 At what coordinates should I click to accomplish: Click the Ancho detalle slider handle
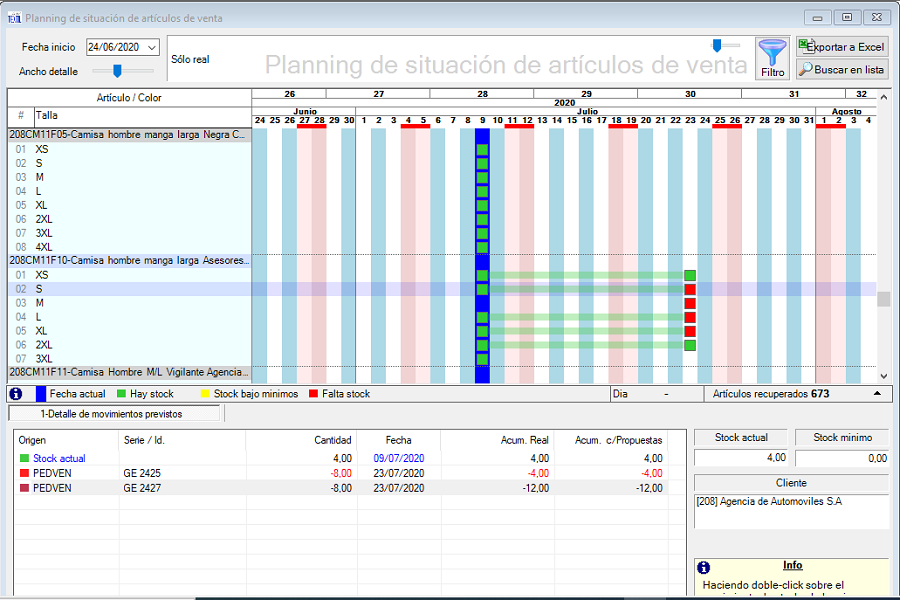point(117,70)
